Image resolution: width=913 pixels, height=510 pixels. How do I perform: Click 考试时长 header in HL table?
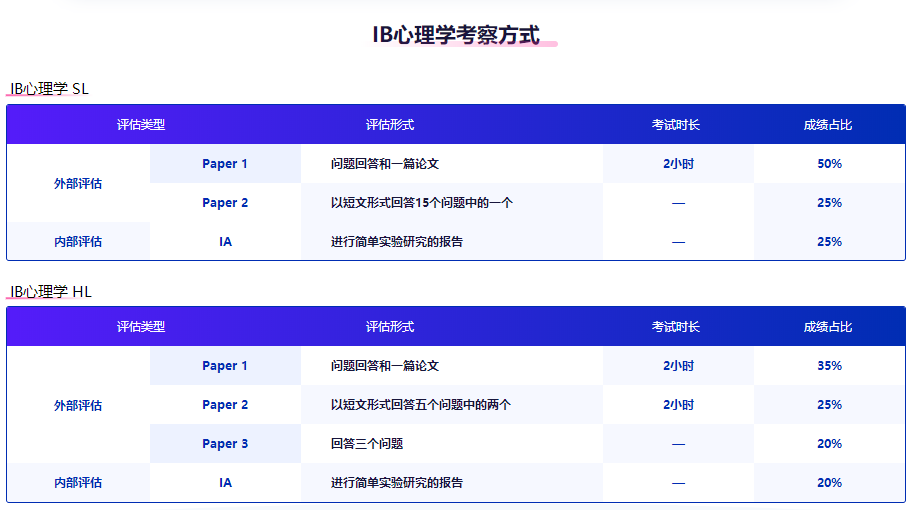coord(675,327)
